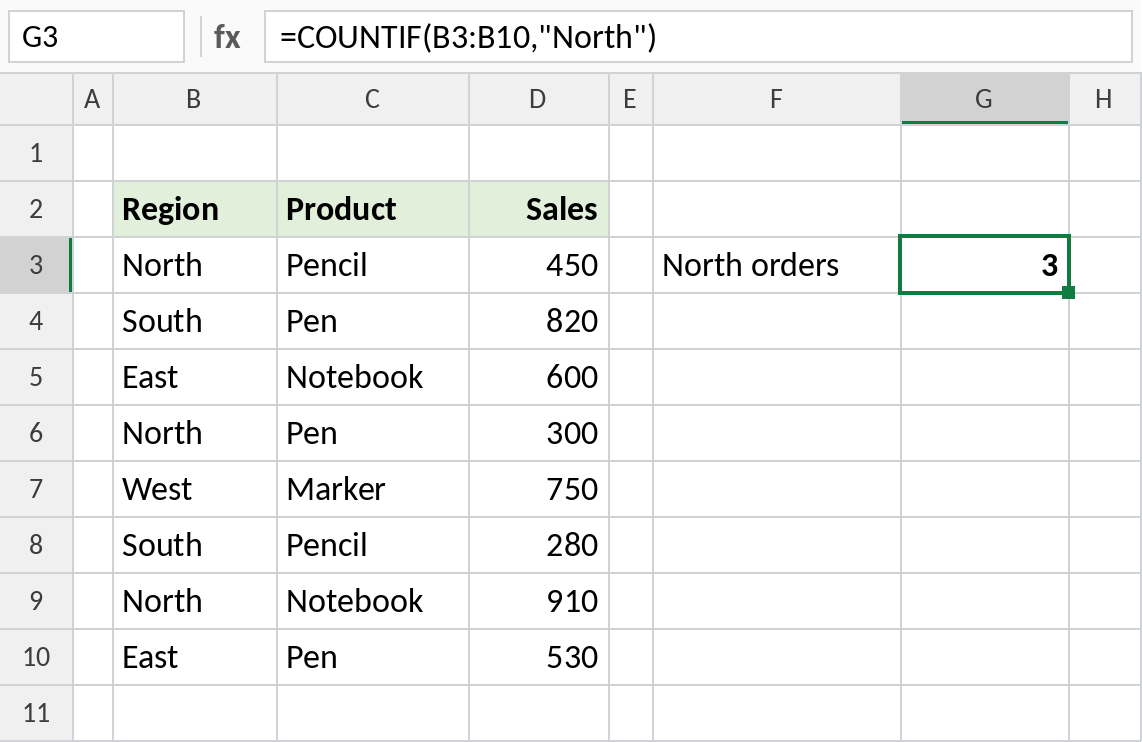1142x742 pixels.
Task: Select column C header
Action: coord(372,99)
